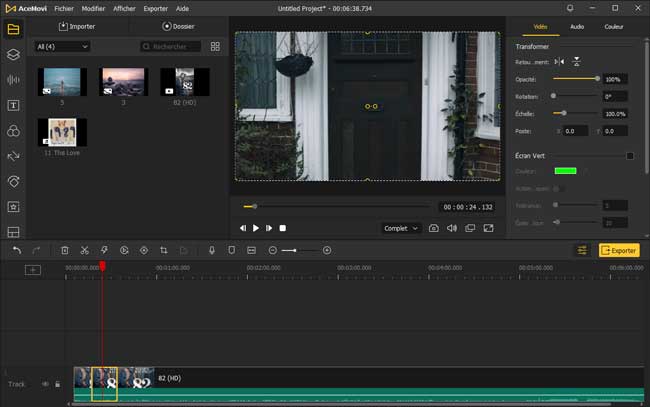Click the yellow Exporter button
Viewport: 650px width, 407px height.
(619, 250)
